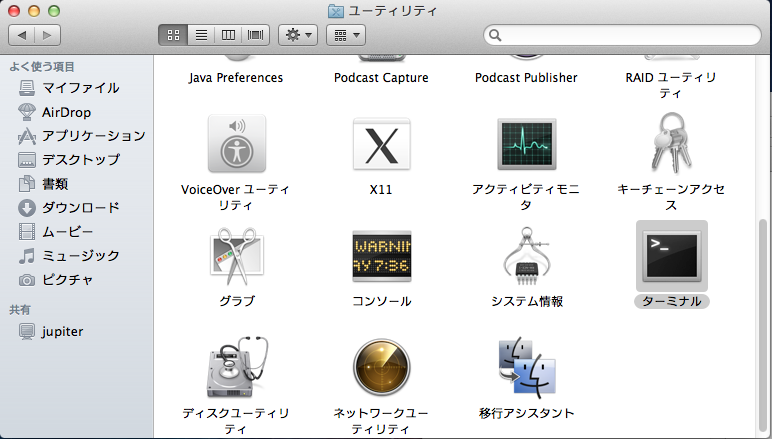This screenshot has height=439, width=772.
Task: Open the gear action menu
Action: (x=298, y=35)
